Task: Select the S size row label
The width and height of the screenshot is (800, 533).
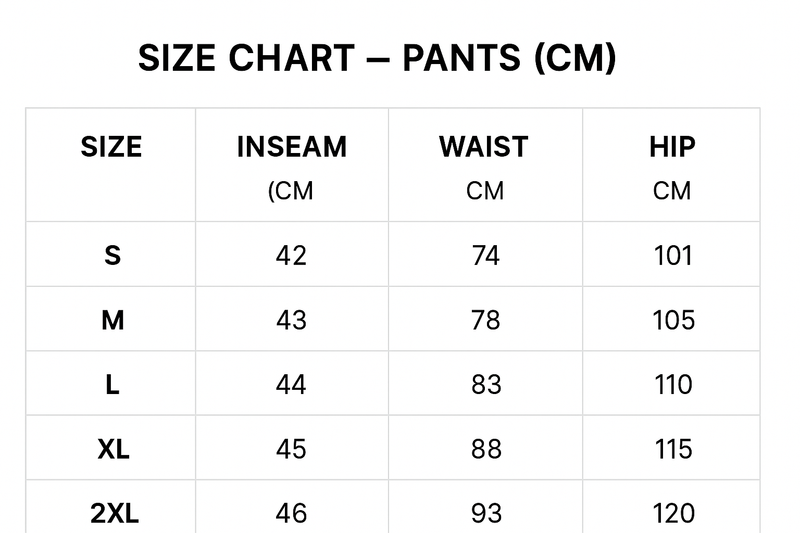Action: pos(112,256)
